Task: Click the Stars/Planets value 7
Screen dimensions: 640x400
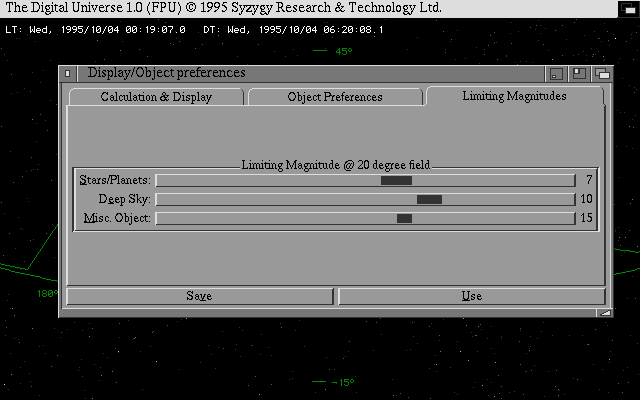Action: click(589, 180)
